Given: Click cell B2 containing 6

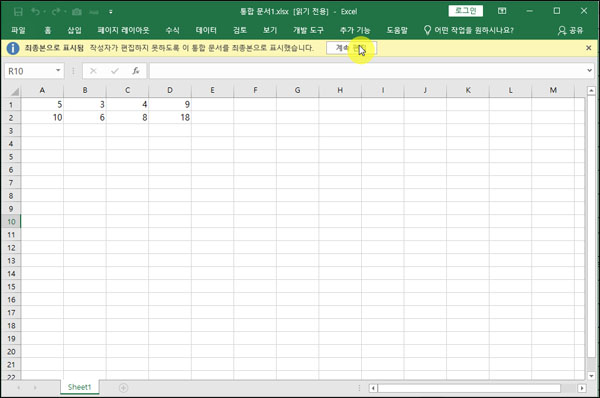Looking at the screenshot, I should (x=85, y=117).
